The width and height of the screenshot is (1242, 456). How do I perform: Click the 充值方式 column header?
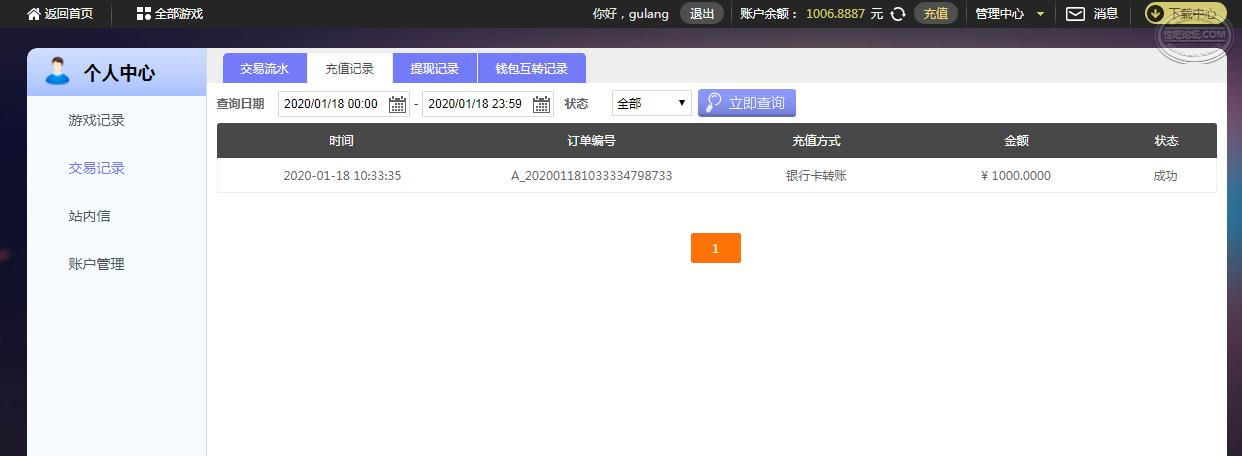pyautogui.click(x=816, y=141)
